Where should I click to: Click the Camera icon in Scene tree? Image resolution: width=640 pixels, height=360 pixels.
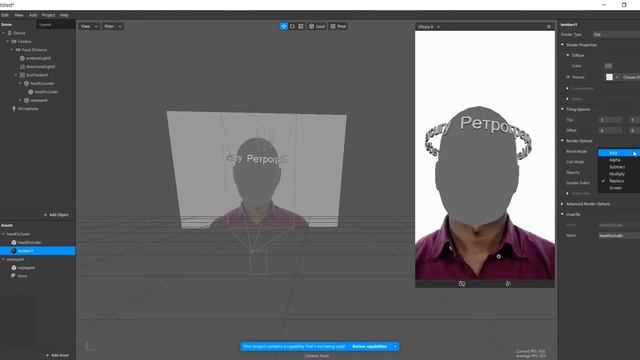14,41
